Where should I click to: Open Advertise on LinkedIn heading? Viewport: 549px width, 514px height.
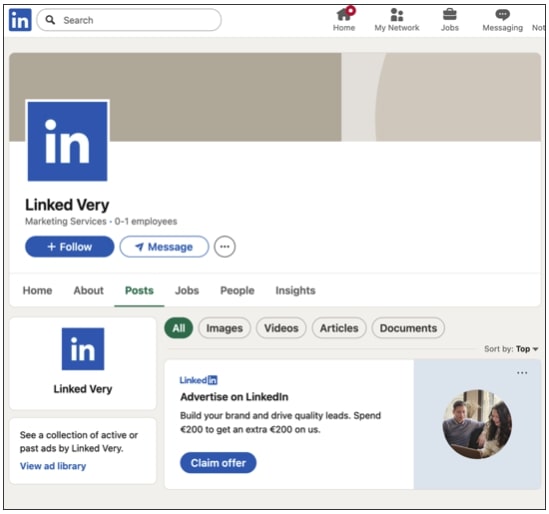[x=234, y=397]
